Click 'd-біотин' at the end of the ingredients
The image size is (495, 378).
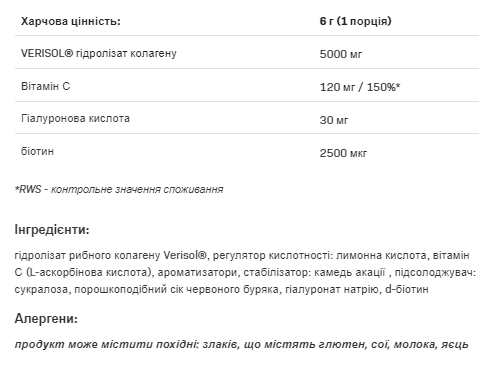pyautogui.click(x=407, y=289)
